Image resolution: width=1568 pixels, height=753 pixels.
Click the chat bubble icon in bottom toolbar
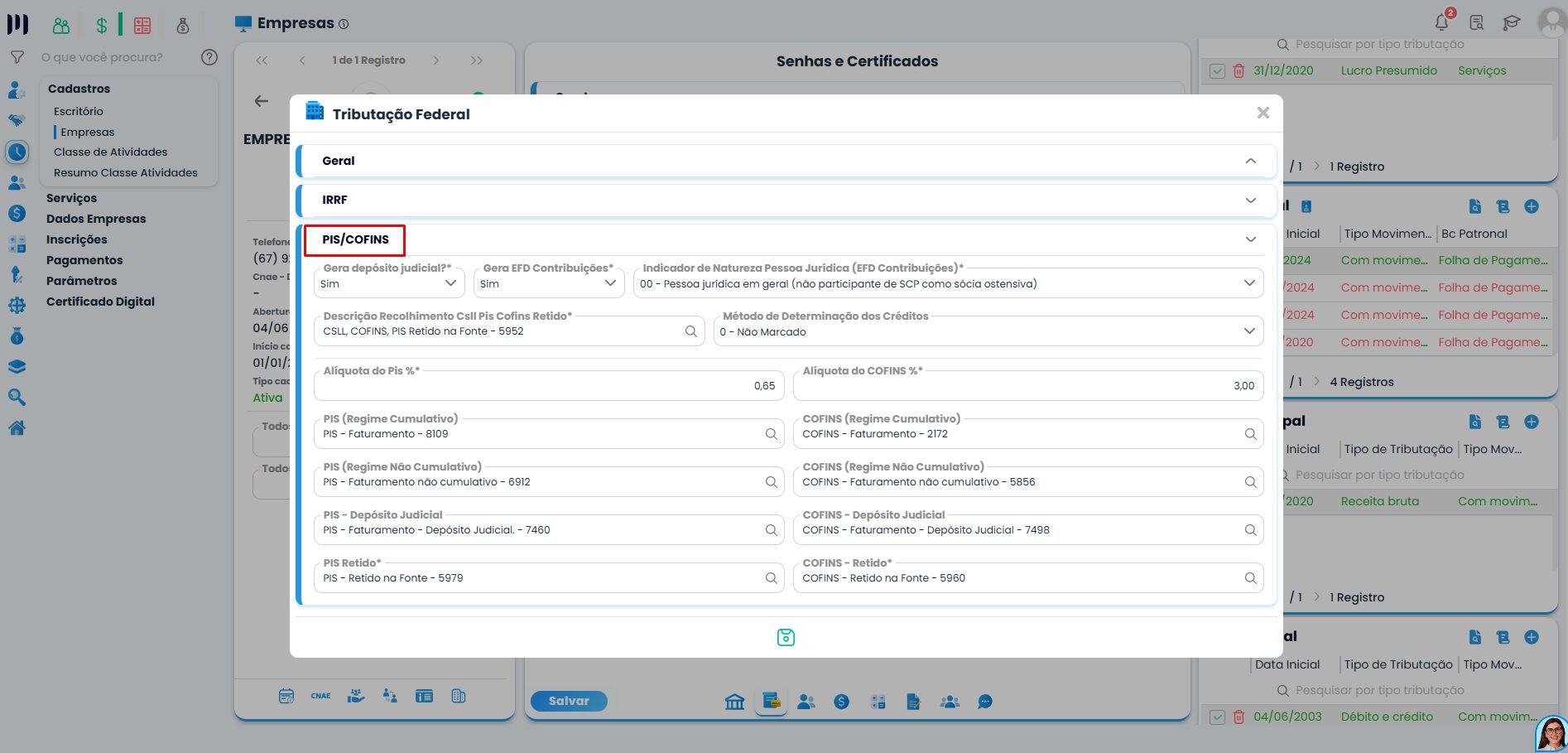[984, 702]
